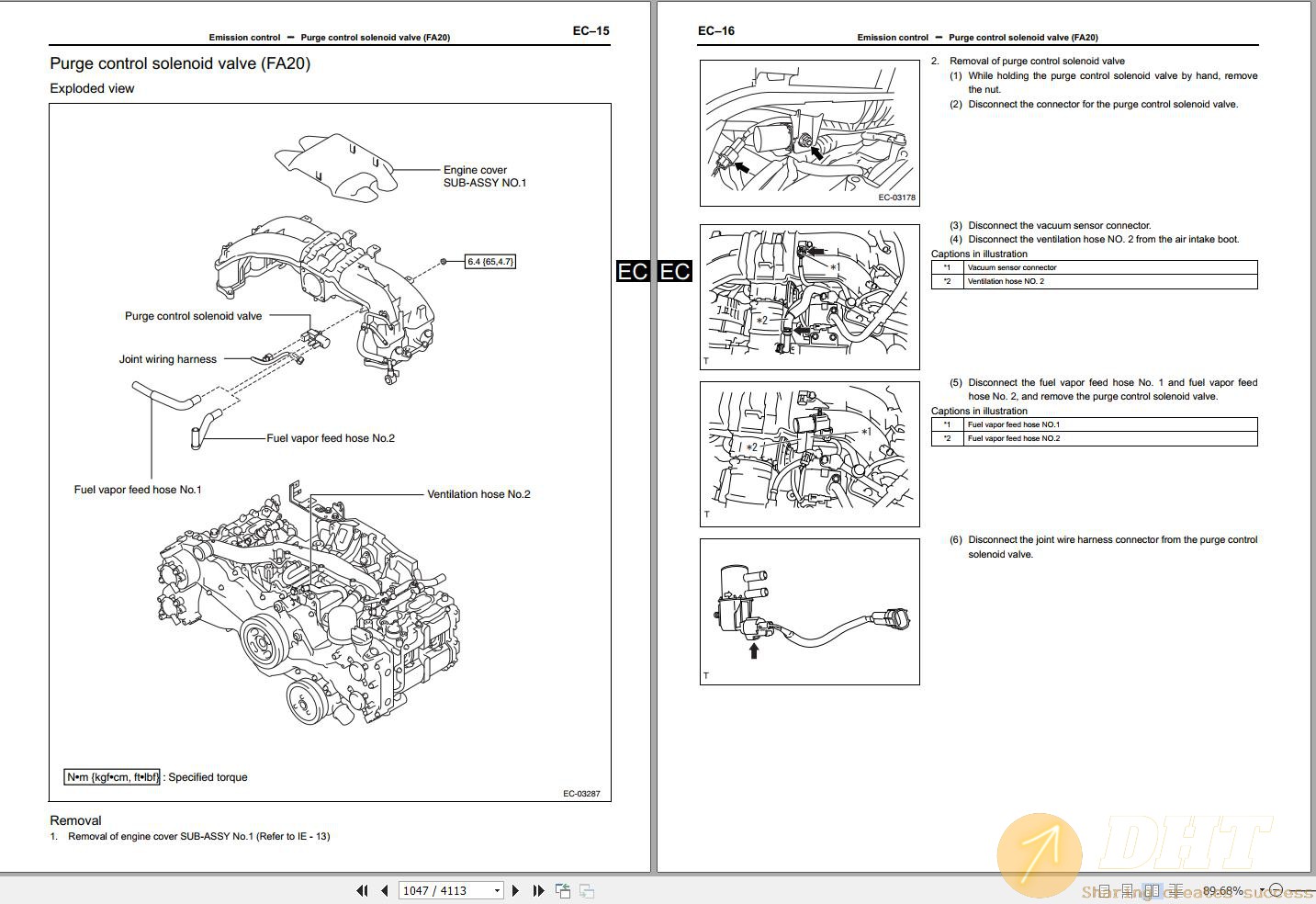Click the 'Disconnect the vacuum sensor connector' step

1059,225
